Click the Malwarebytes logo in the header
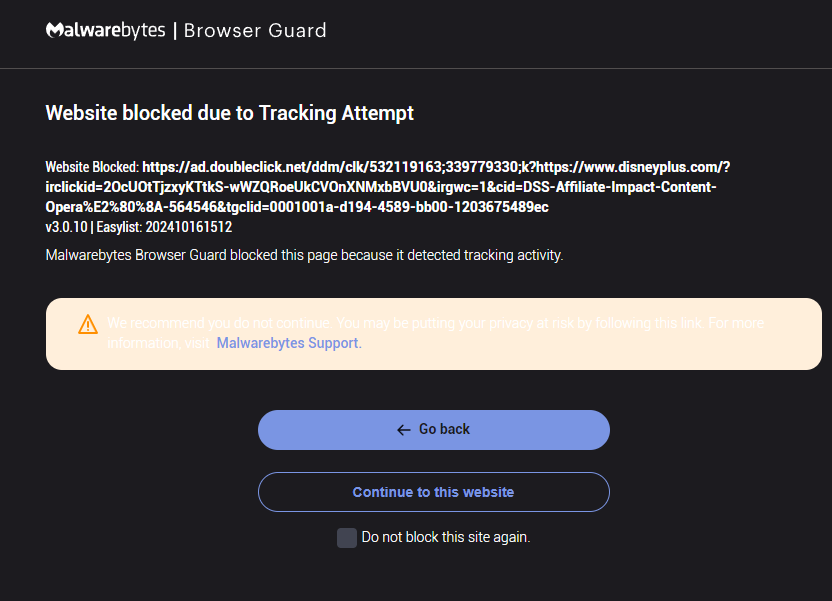This screenshot has width=832, height=601. point(105,30)
